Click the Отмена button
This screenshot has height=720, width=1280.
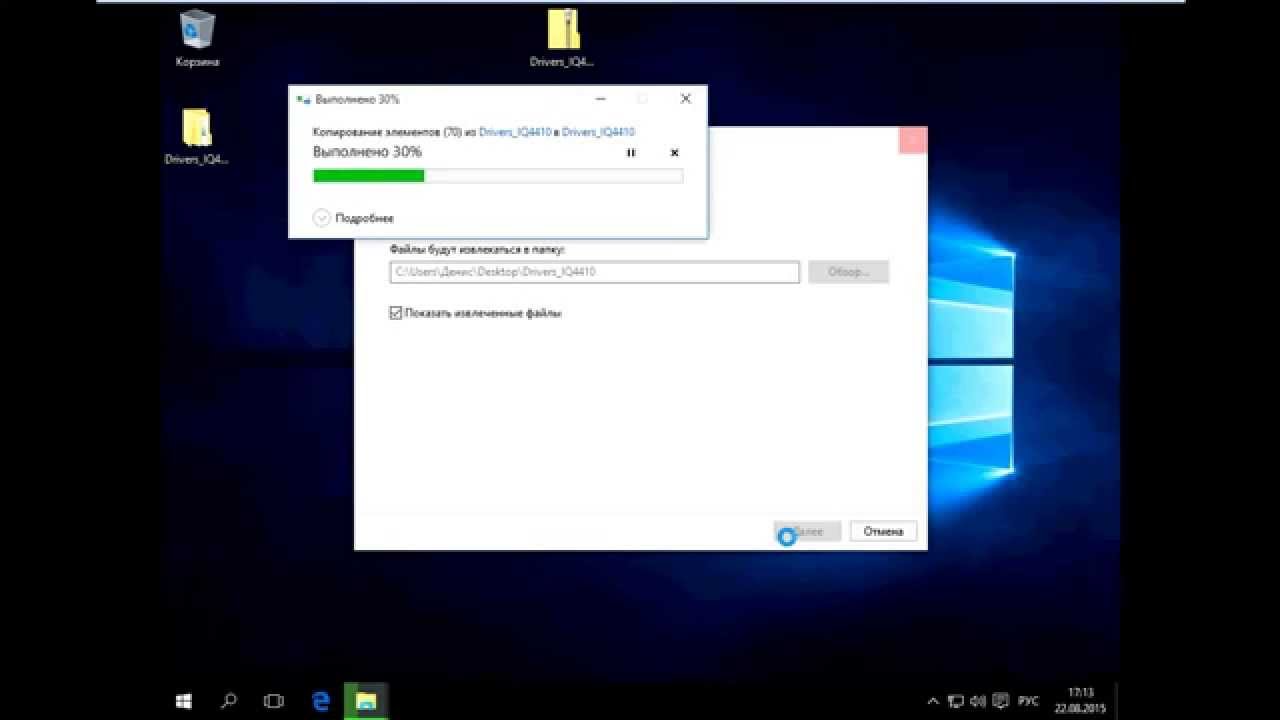pyautogui.click(x=883, y=531)
